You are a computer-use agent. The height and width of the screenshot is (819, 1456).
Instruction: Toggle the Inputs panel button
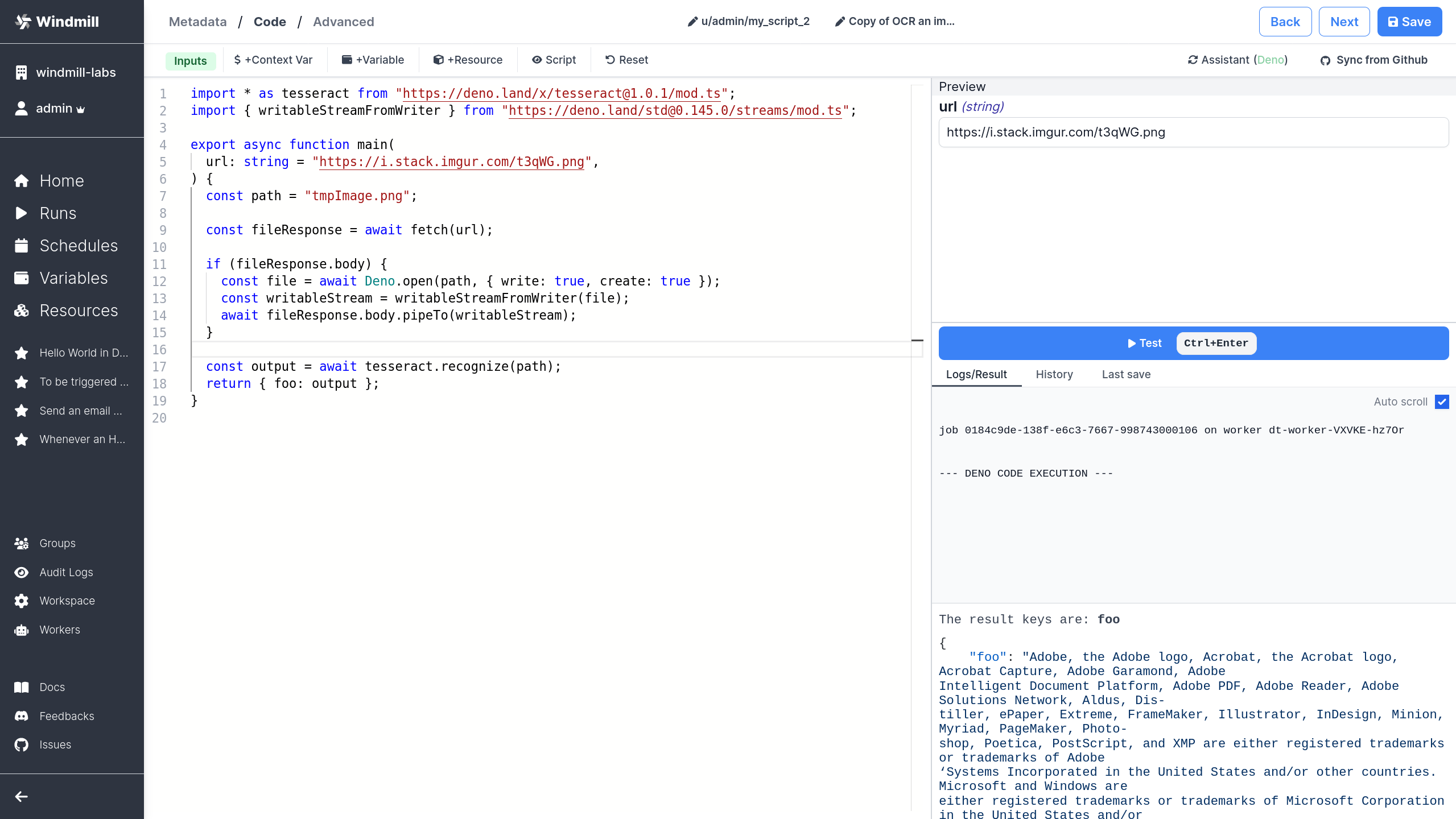[190, 60]
